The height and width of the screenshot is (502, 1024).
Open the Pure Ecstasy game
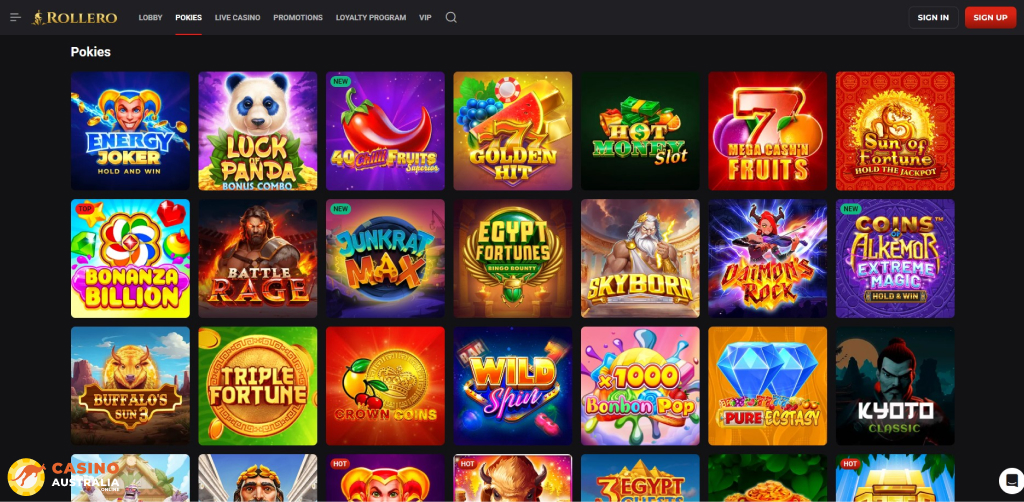pyautogui.click(x=767, y=386)
